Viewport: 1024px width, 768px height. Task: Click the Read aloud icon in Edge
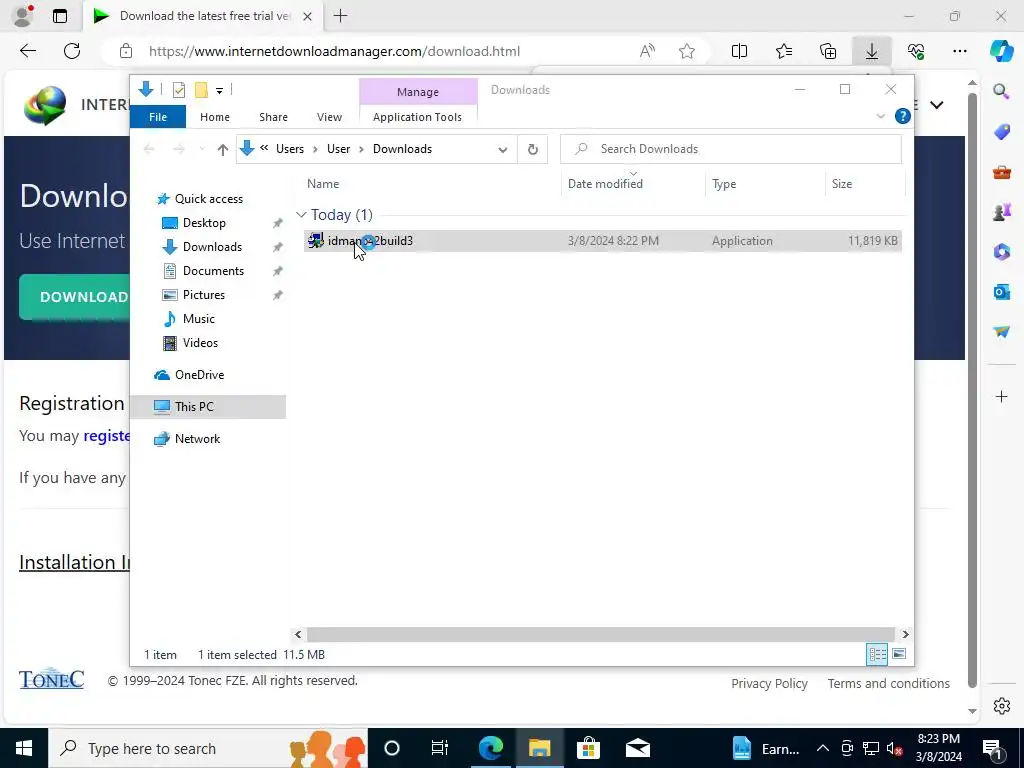point(647,51)
